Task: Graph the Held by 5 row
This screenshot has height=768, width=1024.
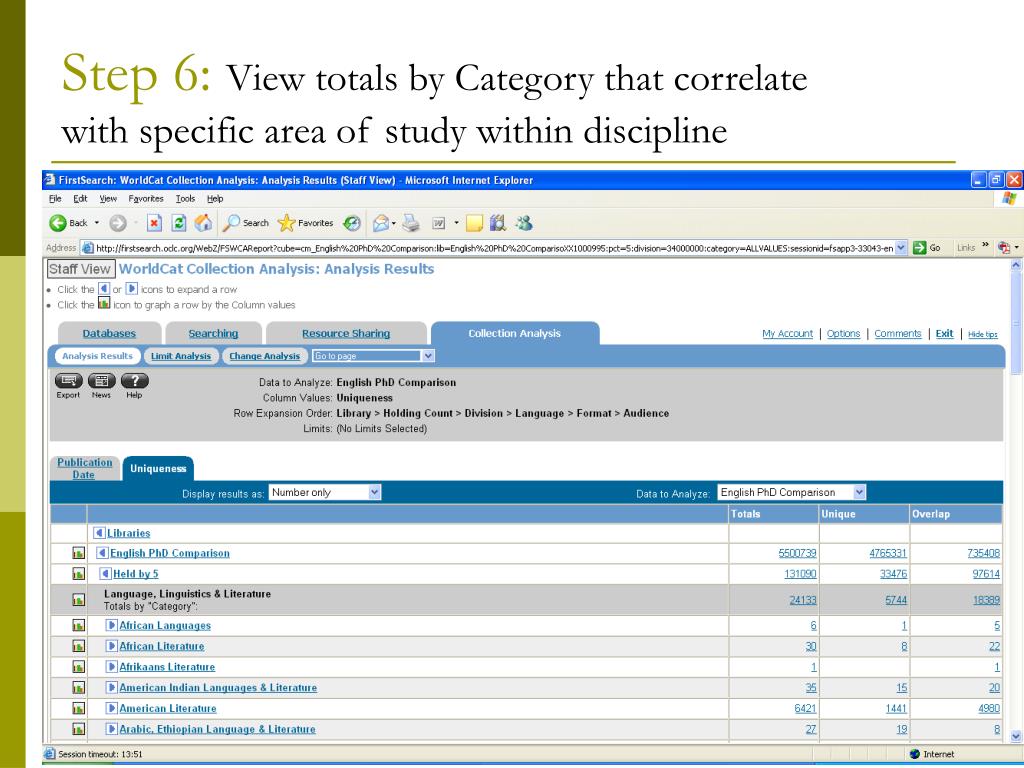Action: tap(78, 574)
